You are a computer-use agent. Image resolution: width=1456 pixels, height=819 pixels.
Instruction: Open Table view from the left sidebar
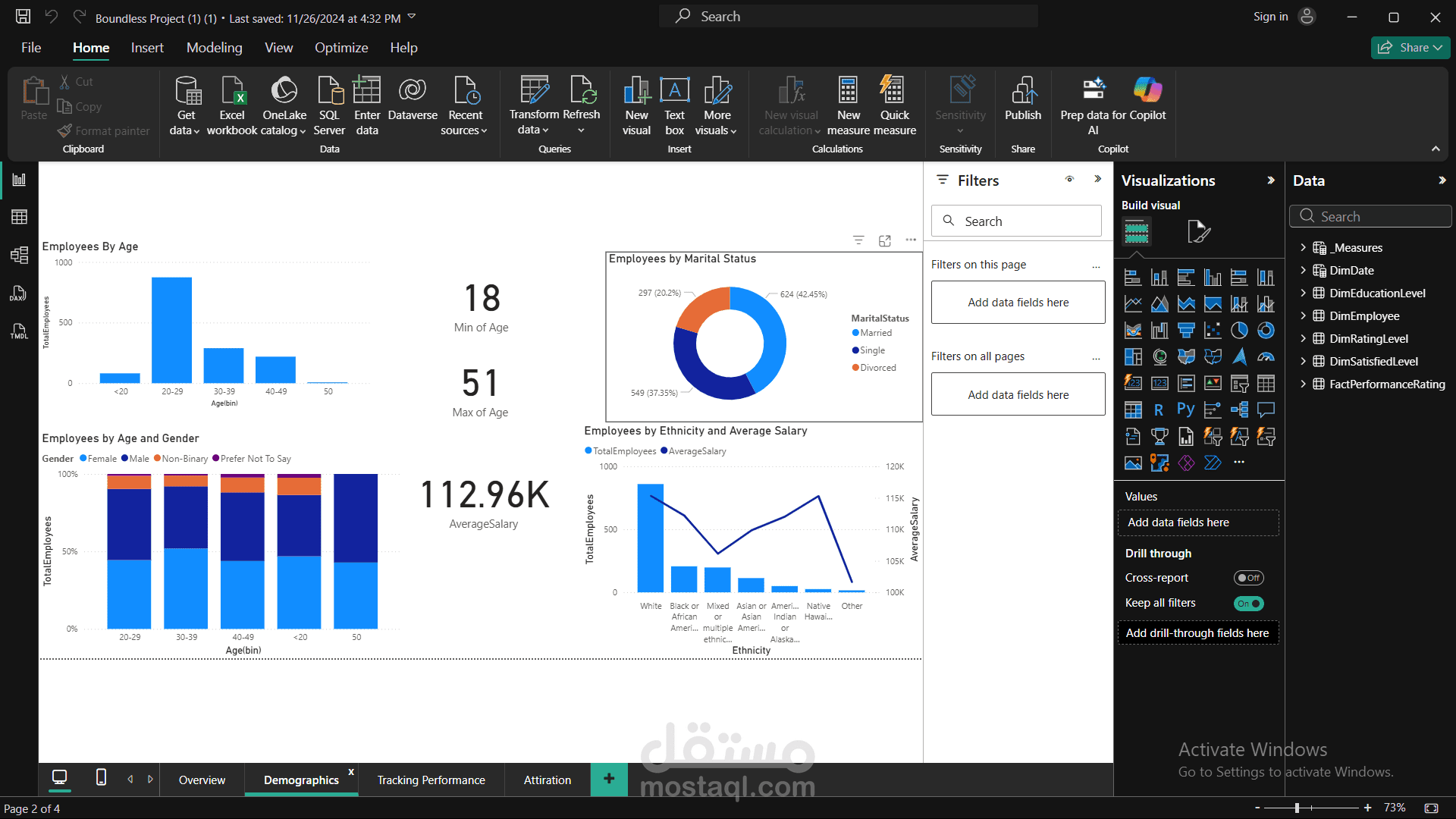tap(19, 216)
